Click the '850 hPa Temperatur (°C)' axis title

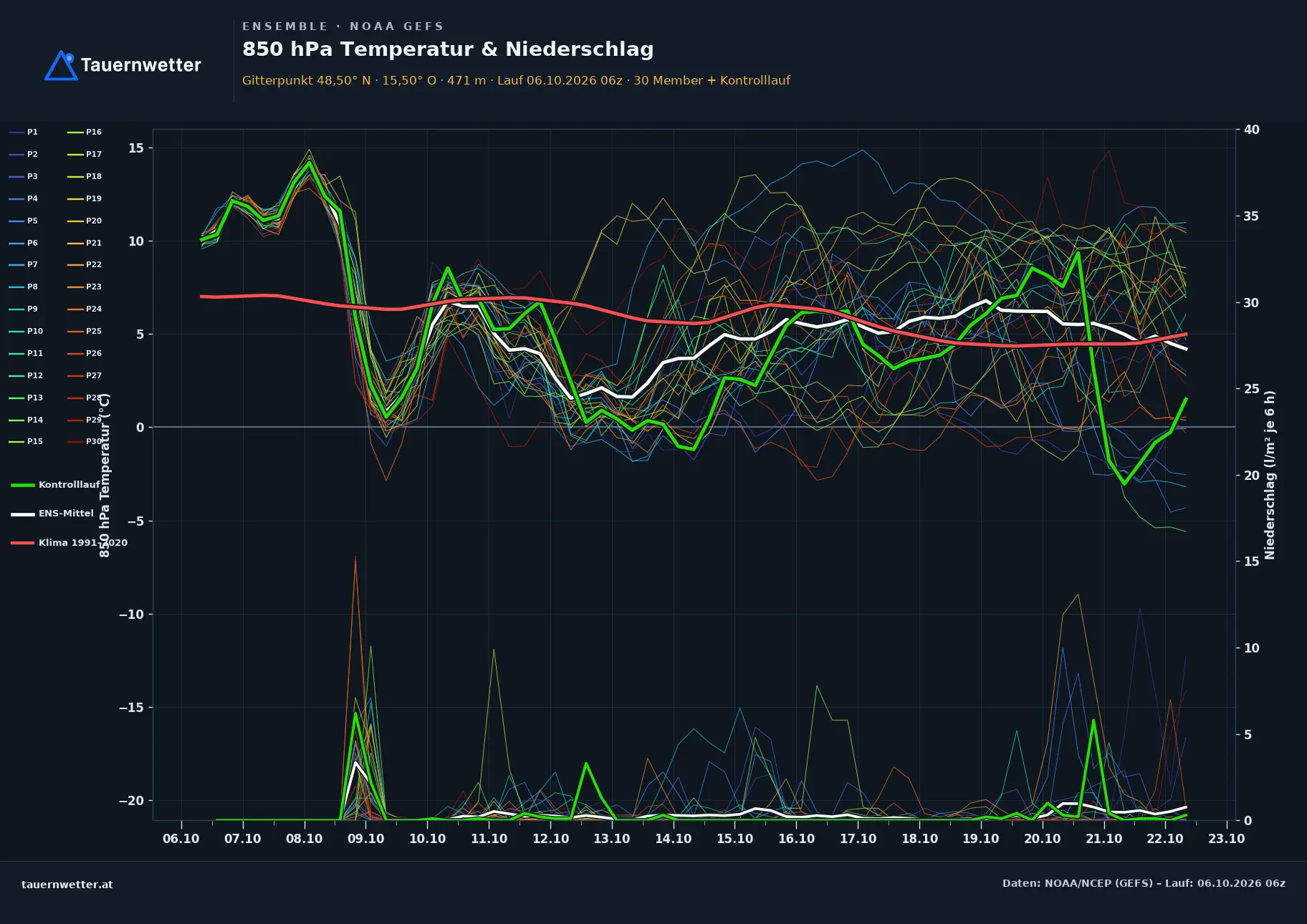point(105,475)
